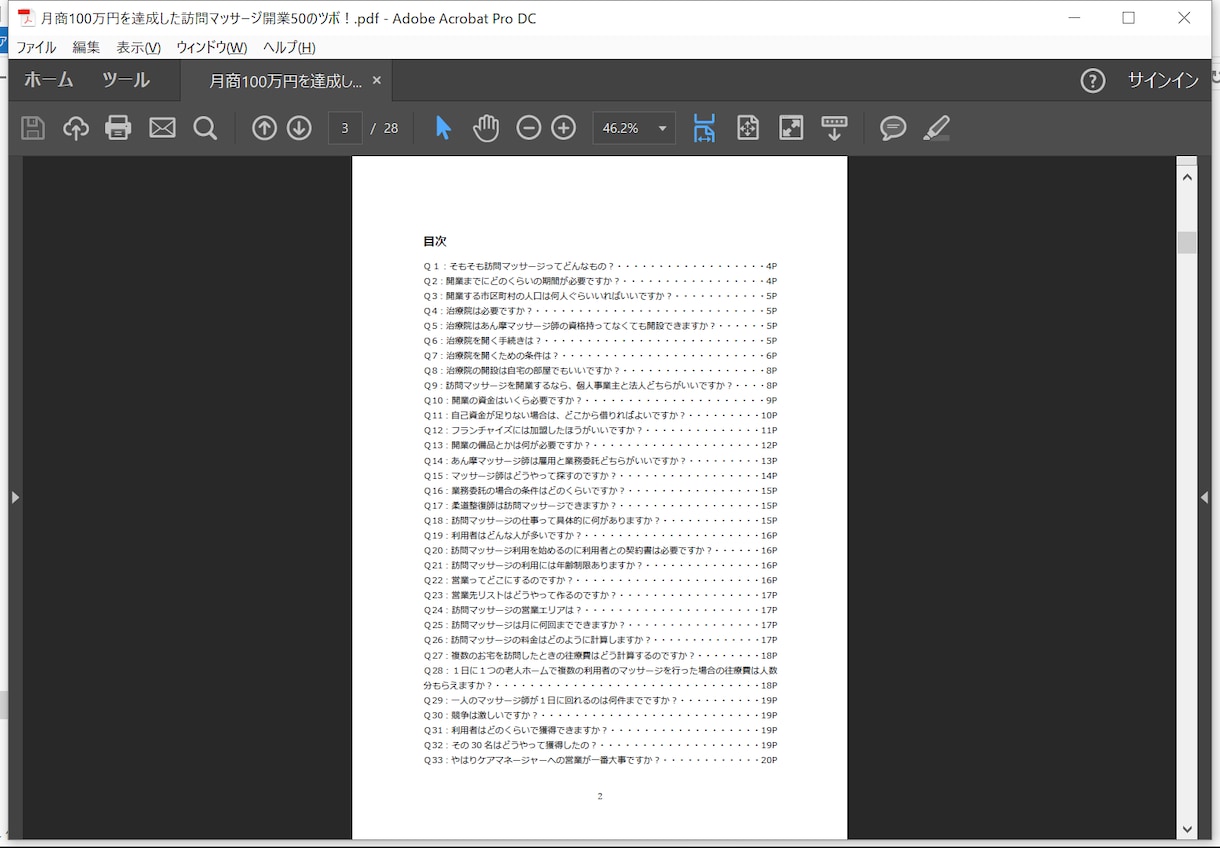Click the Q17 柔道整復師 line
This screenshot has height=848, width=1220.
[x=600, y=505]
